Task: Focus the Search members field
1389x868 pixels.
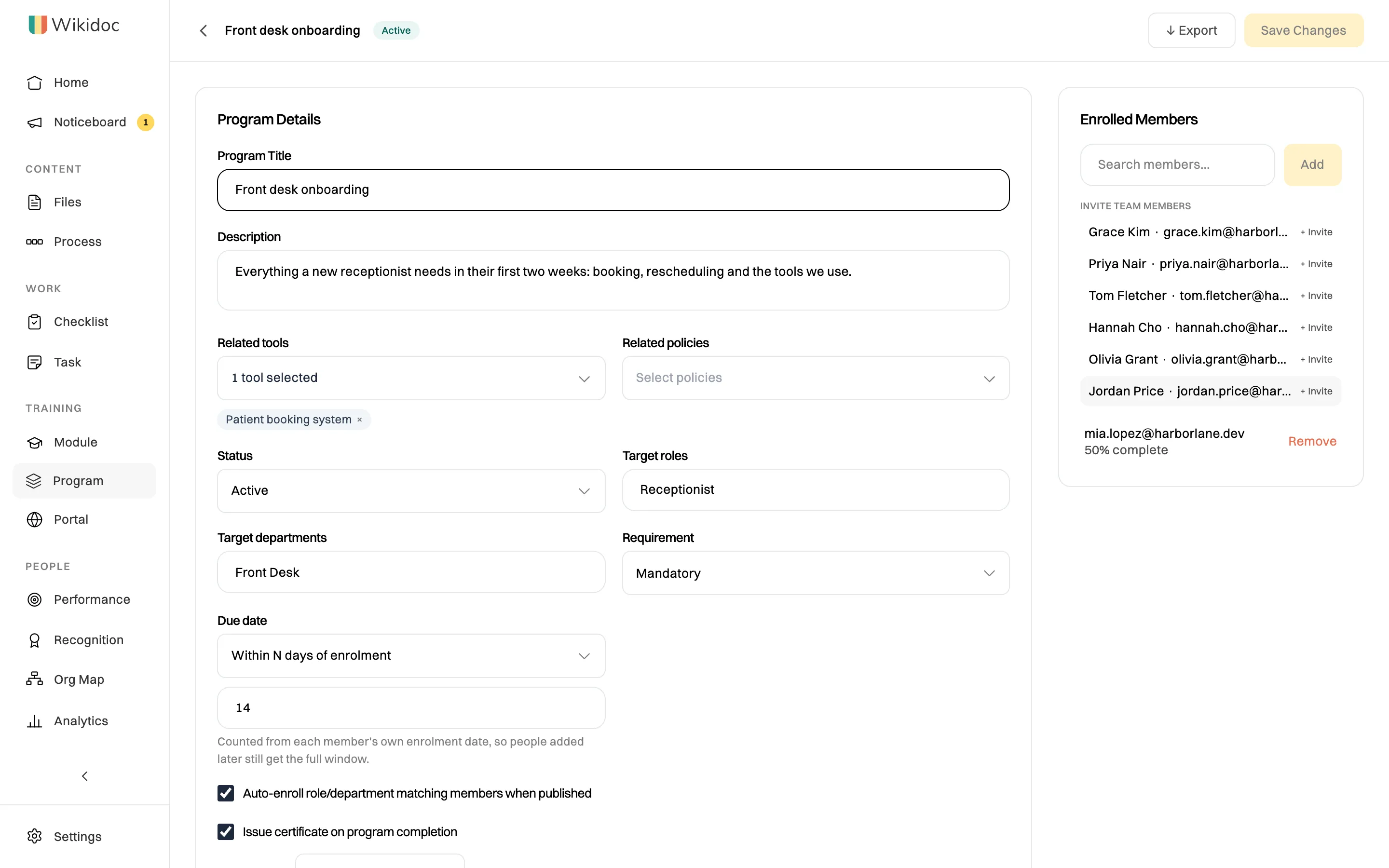Action: (x=1177, y=165)
